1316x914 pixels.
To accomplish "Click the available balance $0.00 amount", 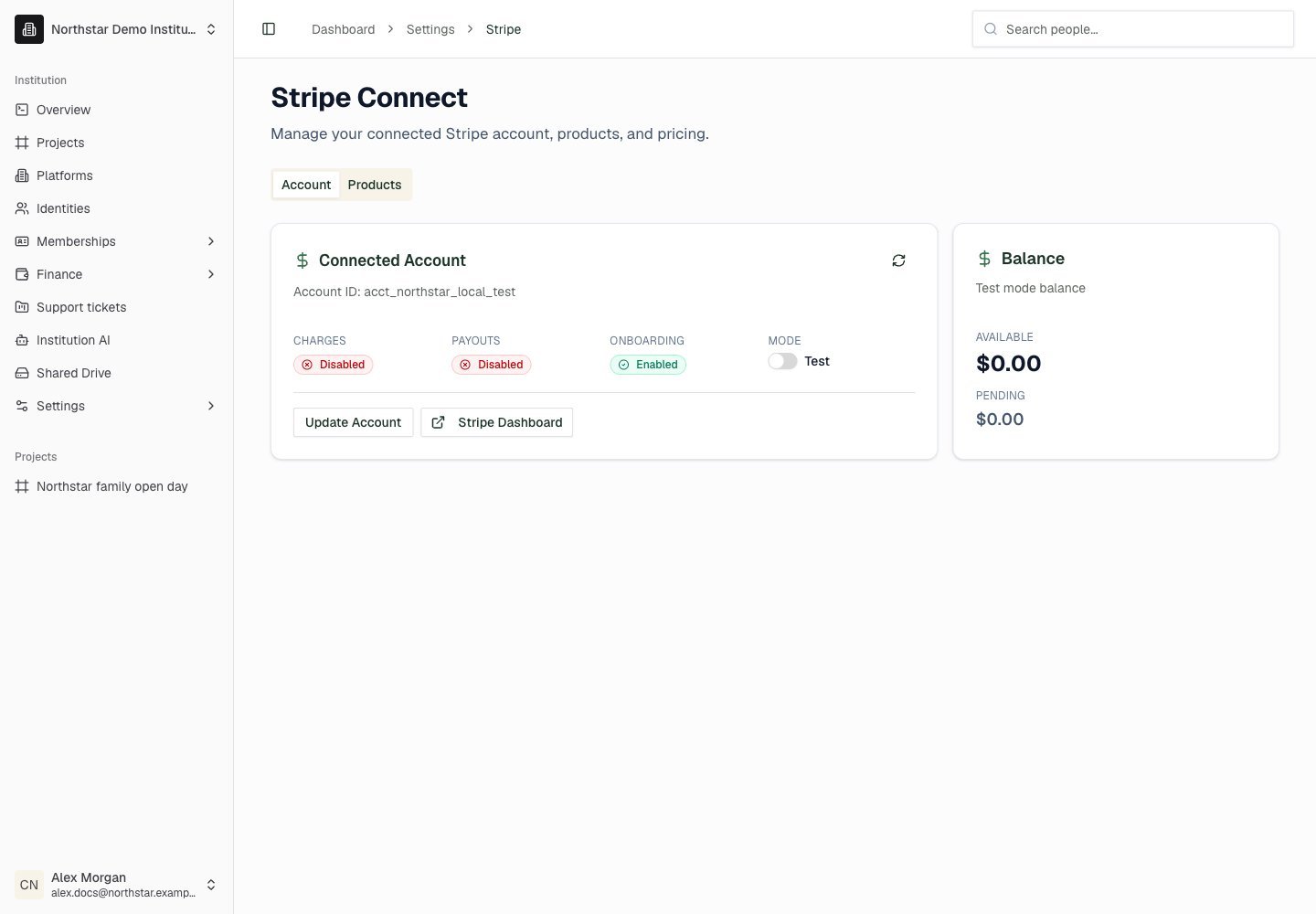I will point(1008,364).
